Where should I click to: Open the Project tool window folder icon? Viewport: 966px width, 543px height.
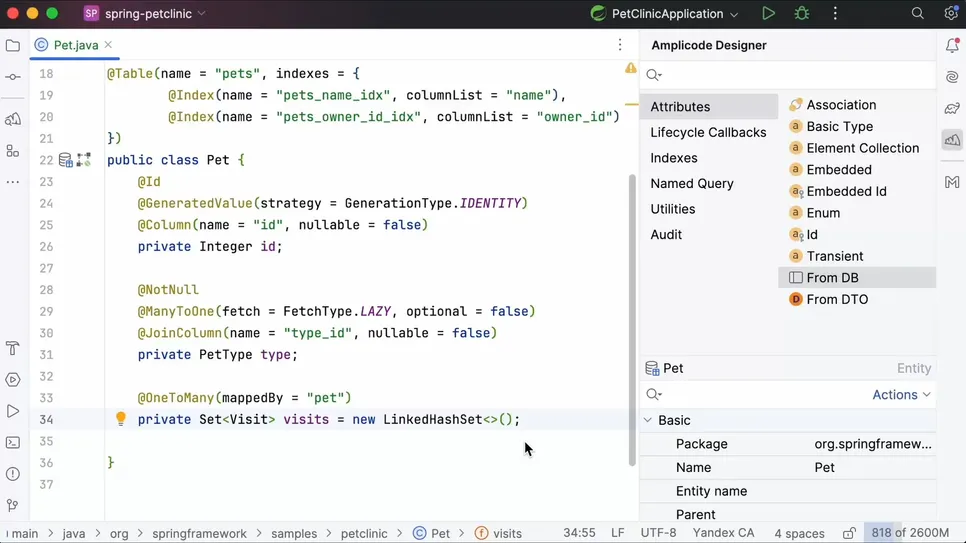click(12, 46)
